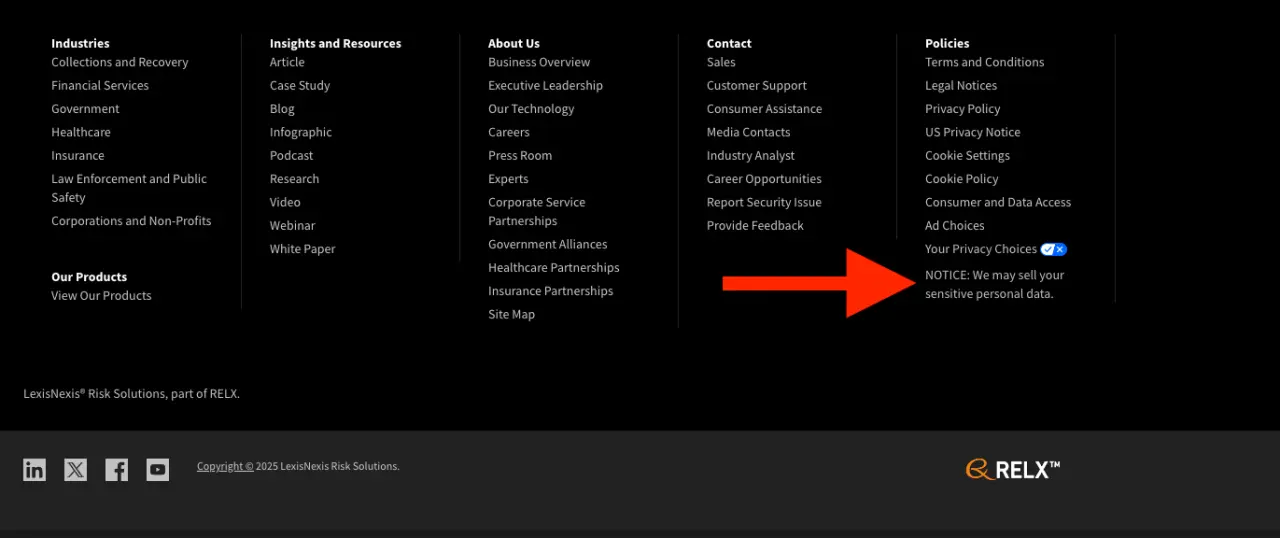Click the sensitive personal data NOTICE link
The width and height of the screenshot is (1280, 538).
[x=994, y=284]
